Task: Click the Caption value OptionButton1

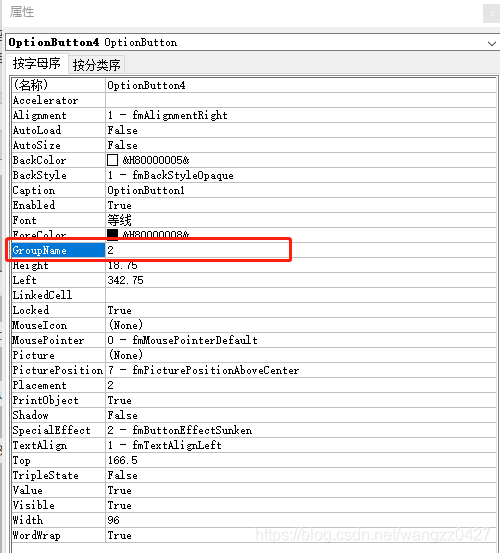Action: pos(146,190)
